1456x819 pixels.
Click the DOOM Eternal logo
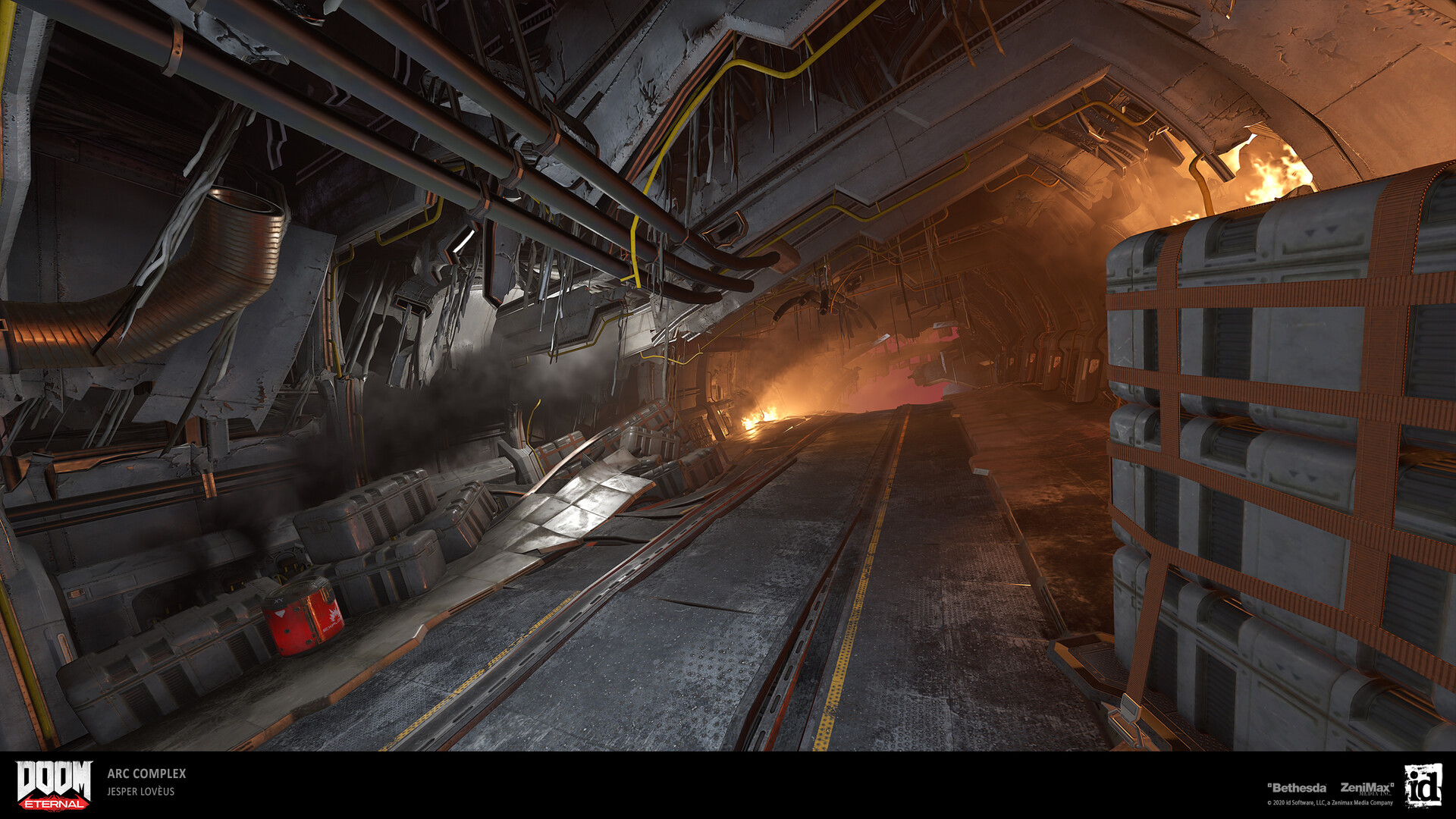(x=54, y=785)
